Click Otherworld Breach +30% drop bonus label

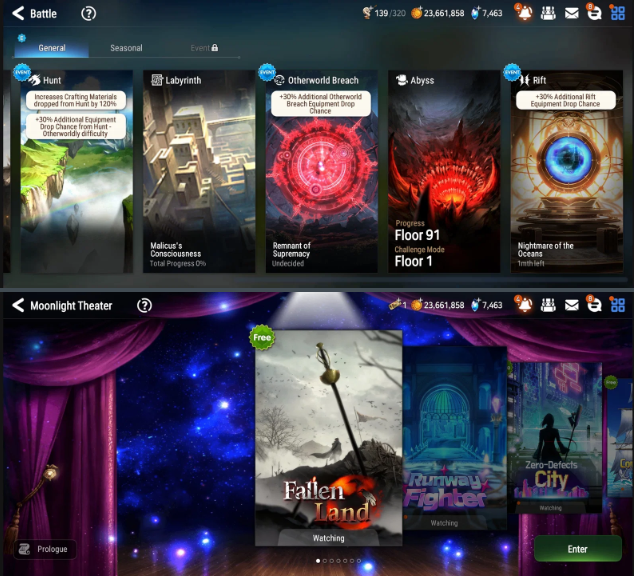(x=321, y=103)
